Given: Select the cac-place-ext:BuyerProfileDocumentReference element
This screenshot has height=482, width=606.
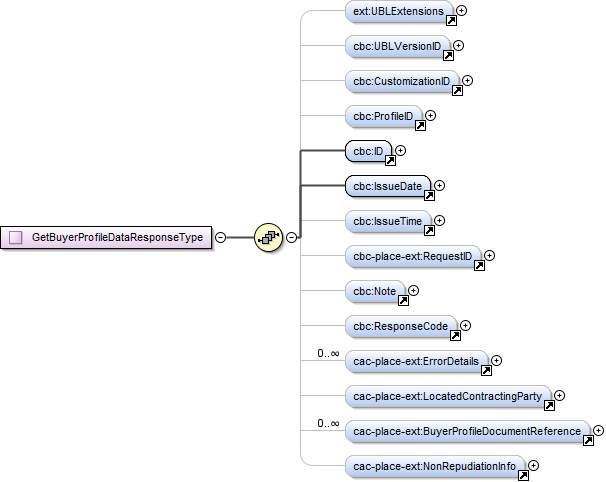Looking at the screenshot, I should coord(465,430).
